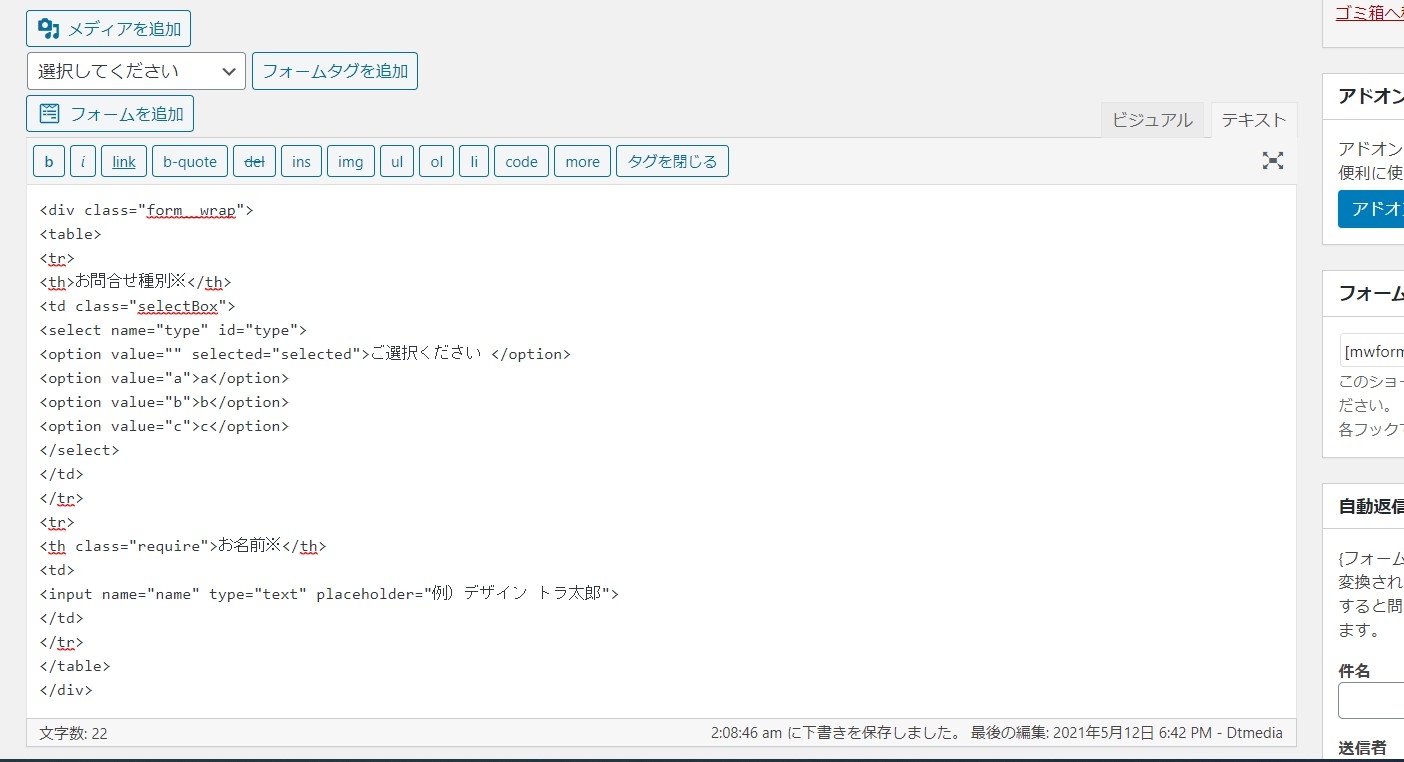Click the distraction-free fullscreen editor icon
The width and height of the screenshot is (1404, 762).
(x=1272, y=161)
